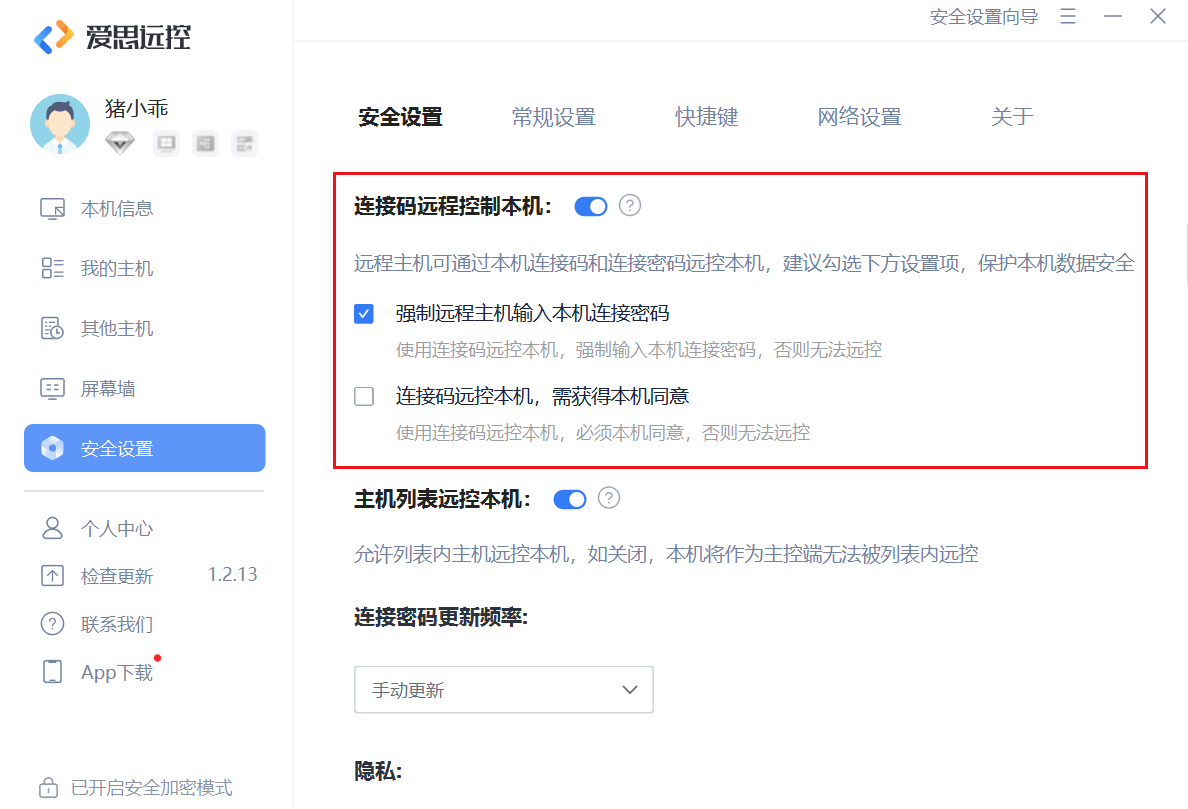The image size is (1188, 809).
Task: Open the 猪小乖 user avatar
Action: click(x=60, y=124)
